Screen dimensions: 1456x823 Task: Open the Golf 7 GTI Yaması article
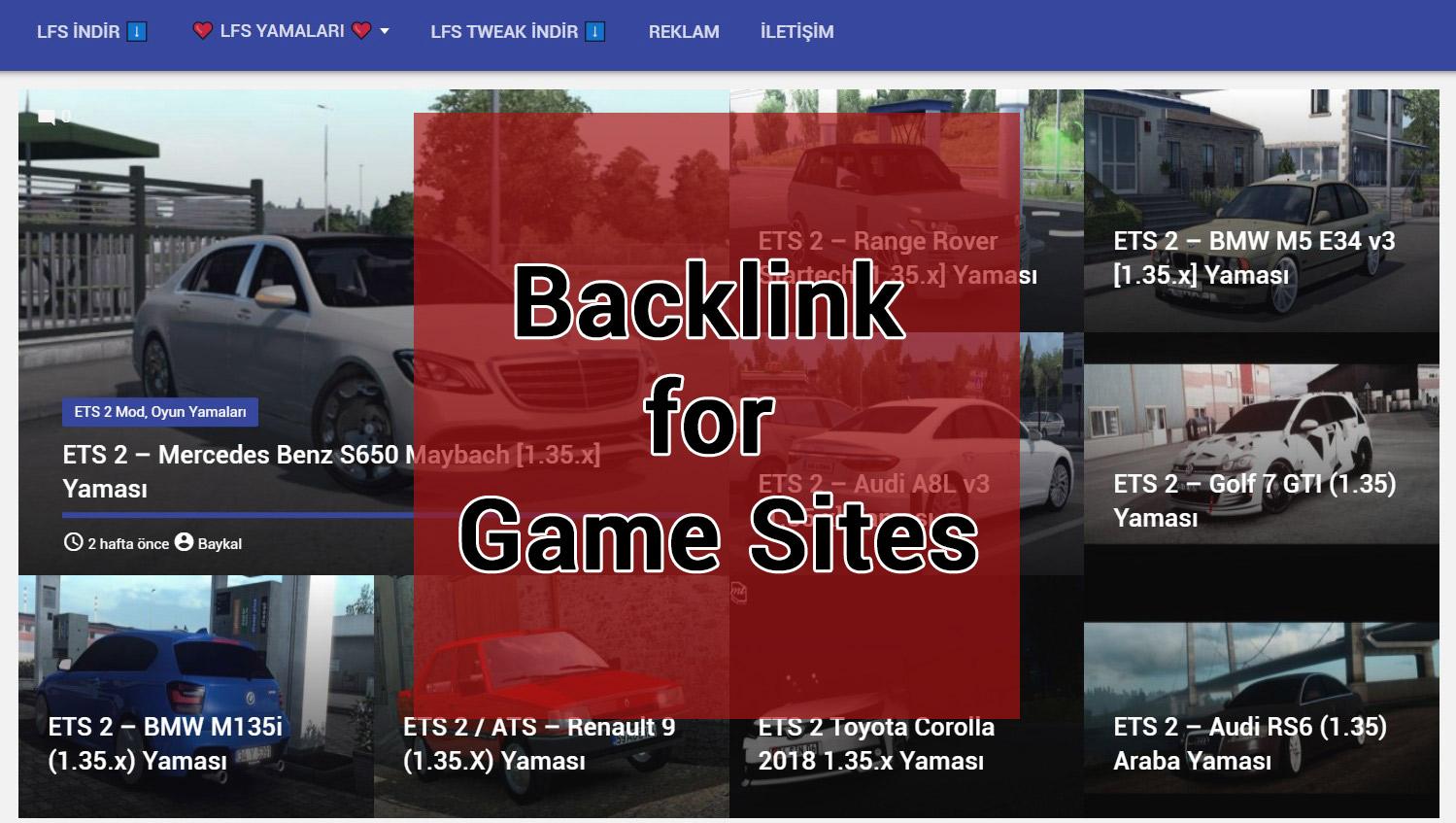[1255, 500]
